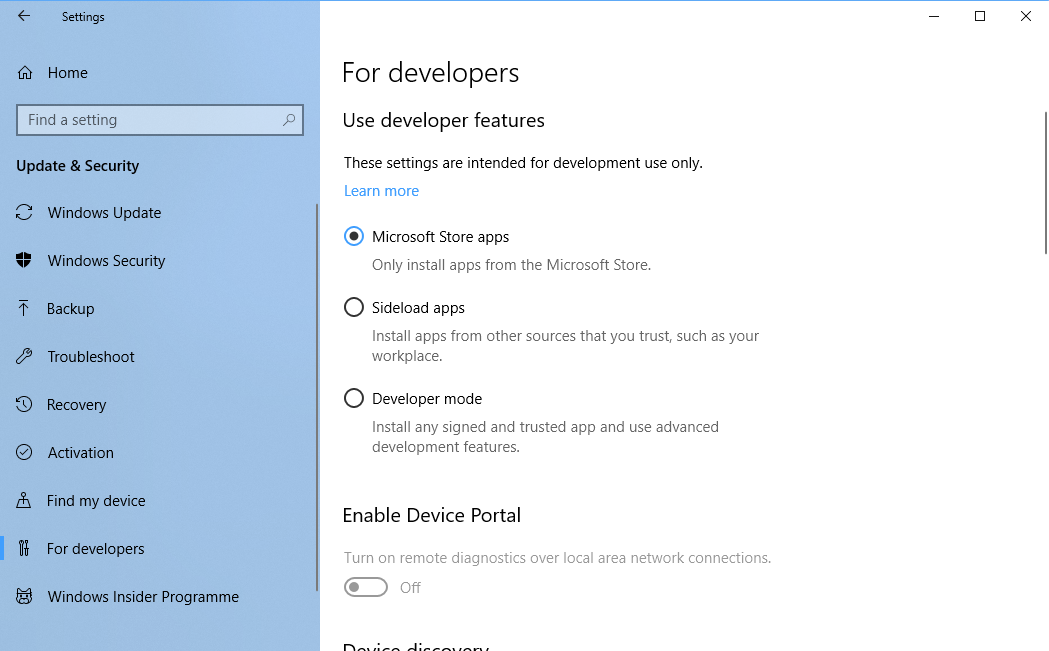Click the Backup arrow icon
The image size is (1049, 651).
click(x=24, y=308)
